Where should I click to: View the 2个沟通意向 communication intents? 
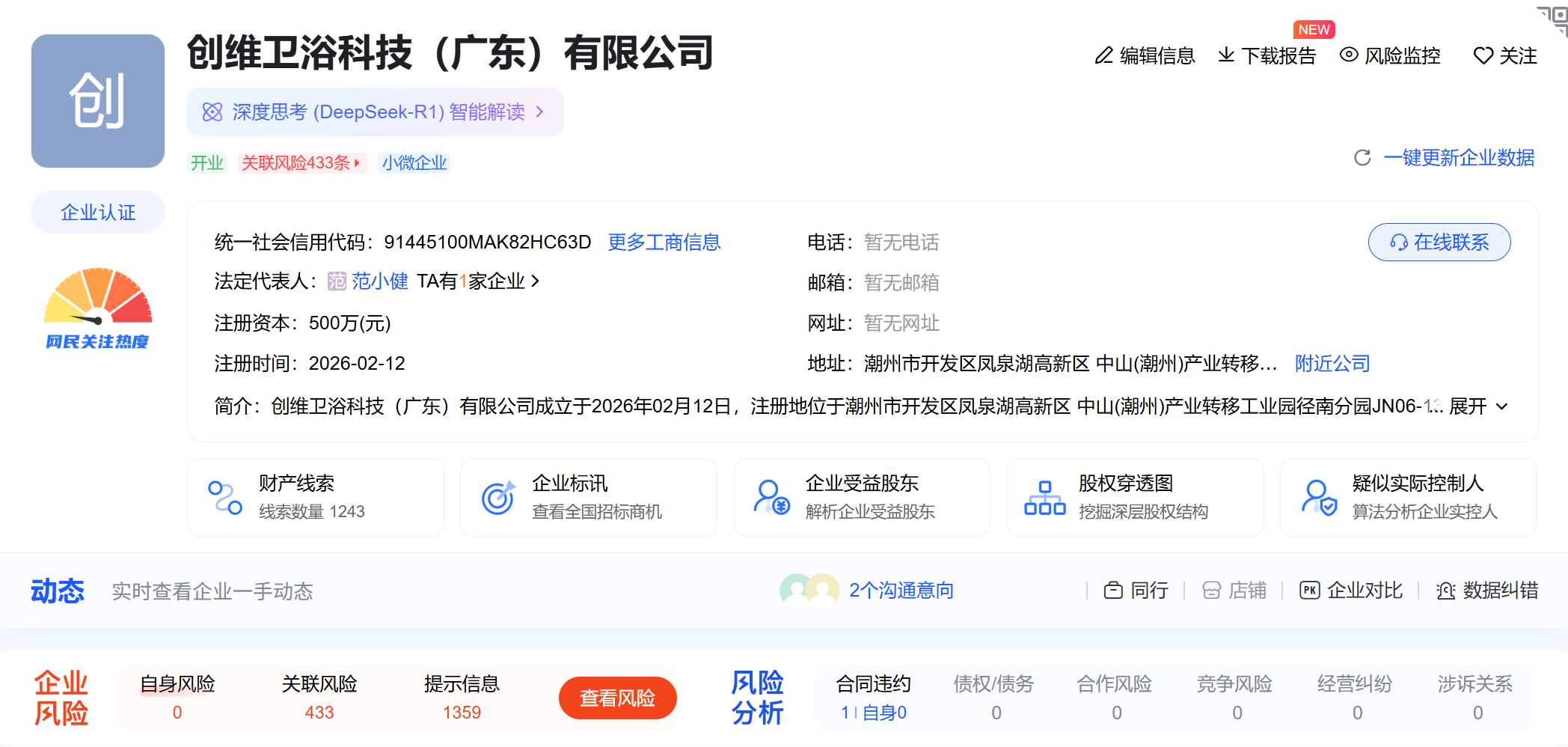pyautogui.click(x=901, y=591)
